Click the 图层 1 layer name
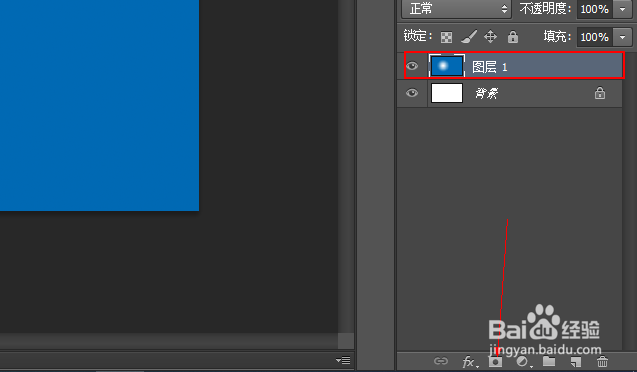 point(490,67)
